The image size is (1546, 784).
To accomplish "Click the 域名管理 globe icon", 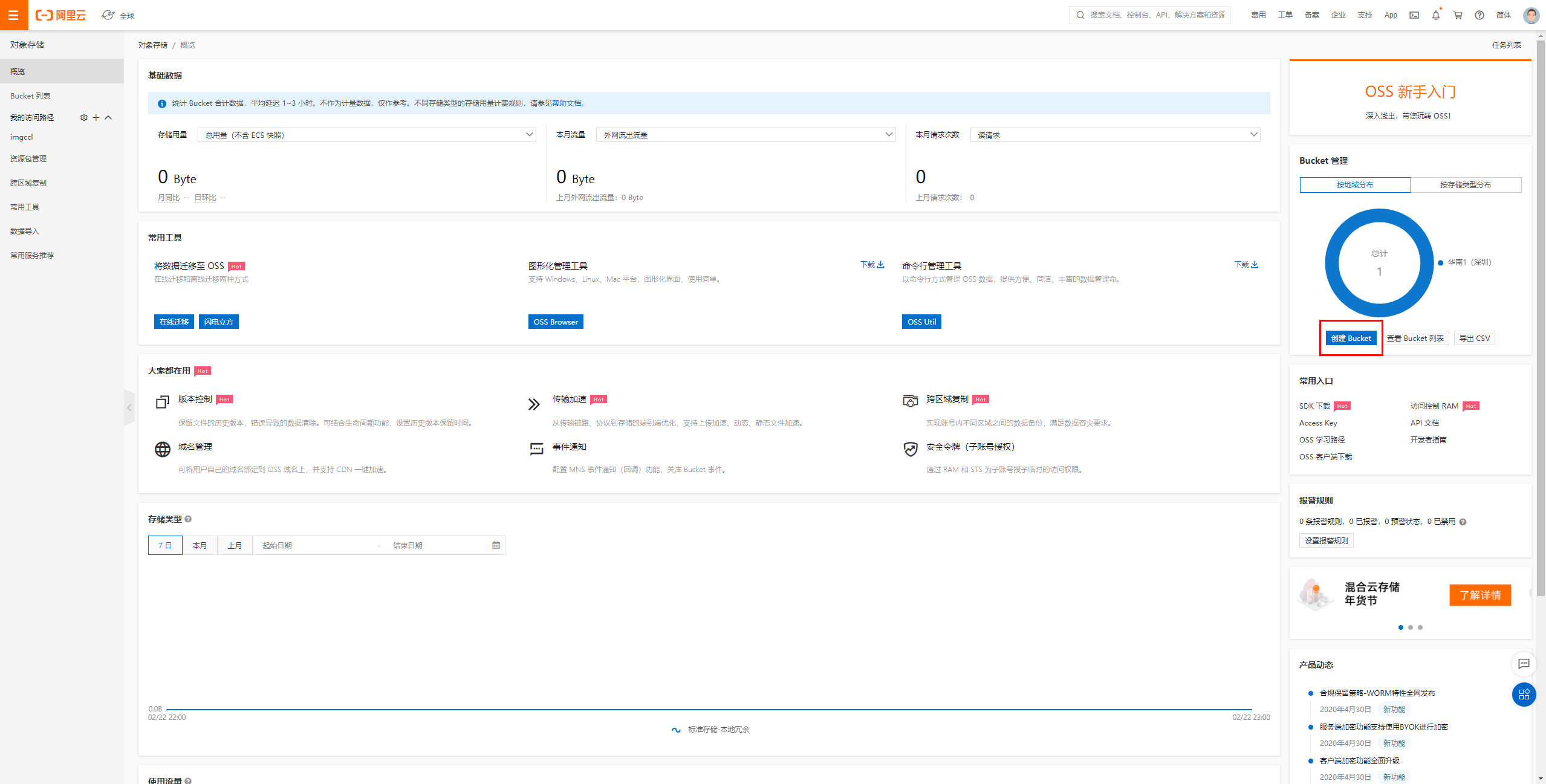I will click(163, 449).
